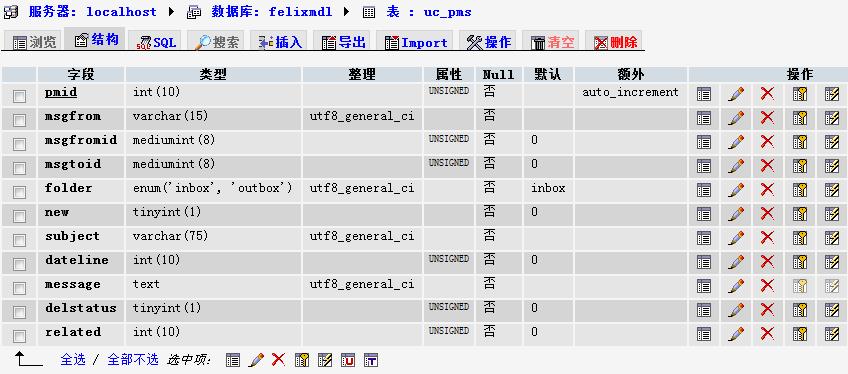Tick the folder row checkbox
This screenshot has height=374, width=848.
19,192
